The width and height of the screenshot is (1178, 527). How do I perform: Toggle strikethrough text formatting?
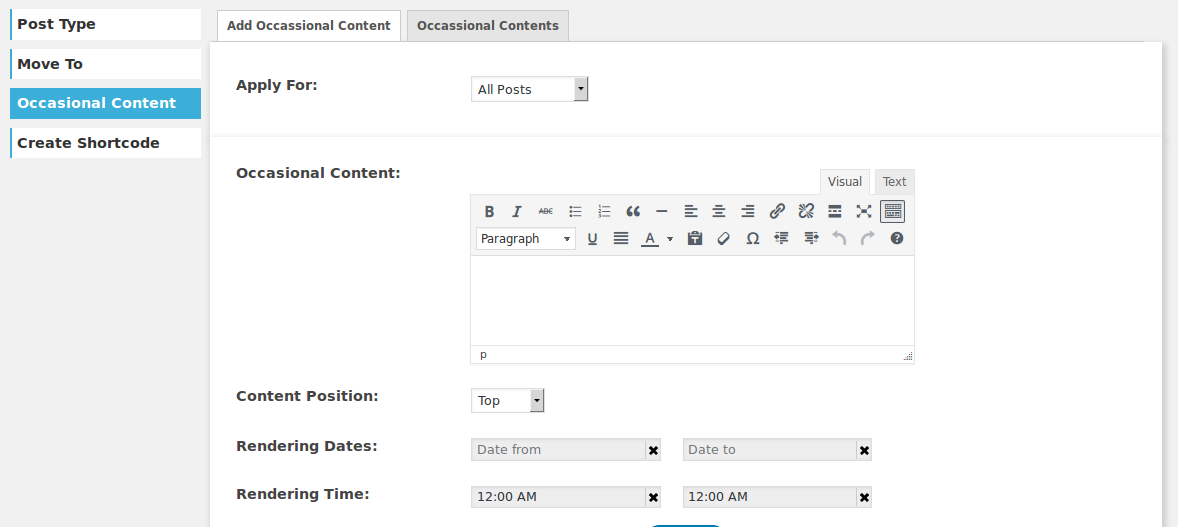tap(545, 211)
